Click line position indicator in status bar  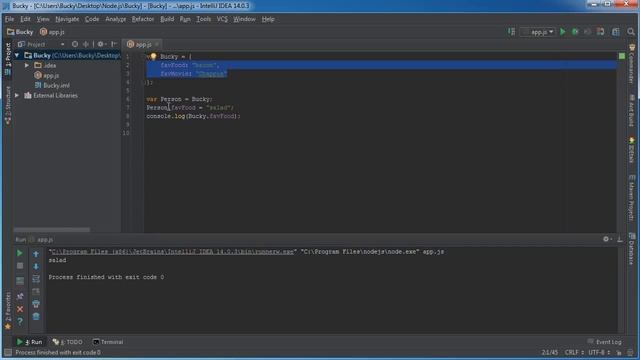pyautogui.click(x=549, y=352)
